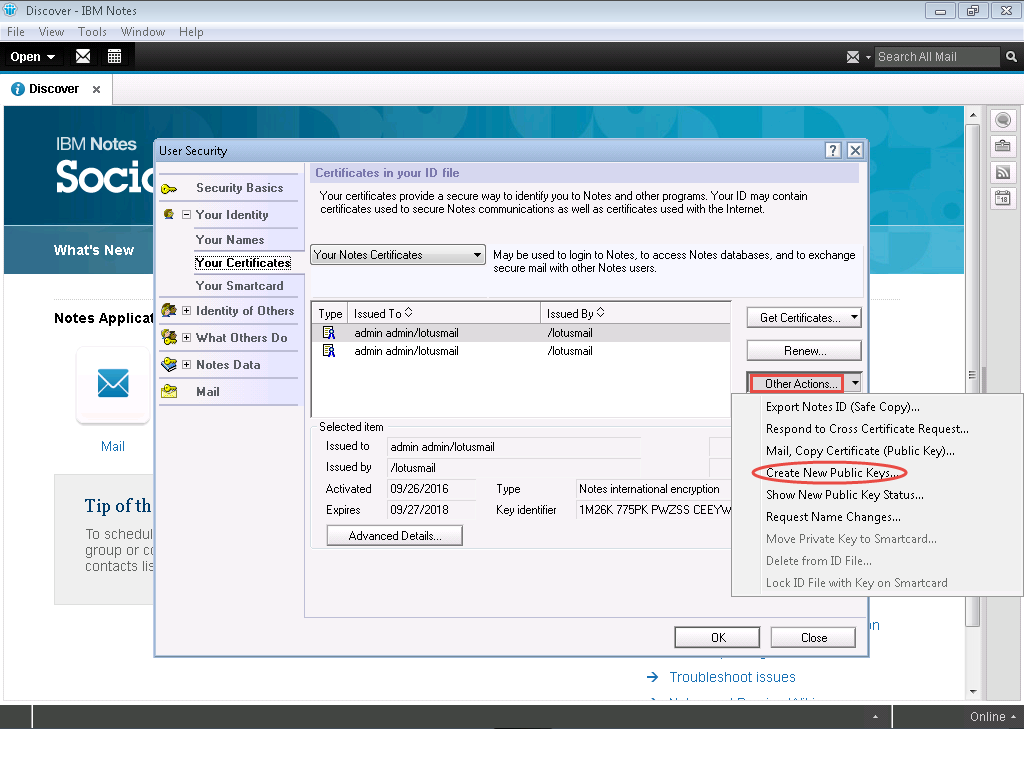
Task: Select Security Basics in the sidebar
Action: pos(239,188)
